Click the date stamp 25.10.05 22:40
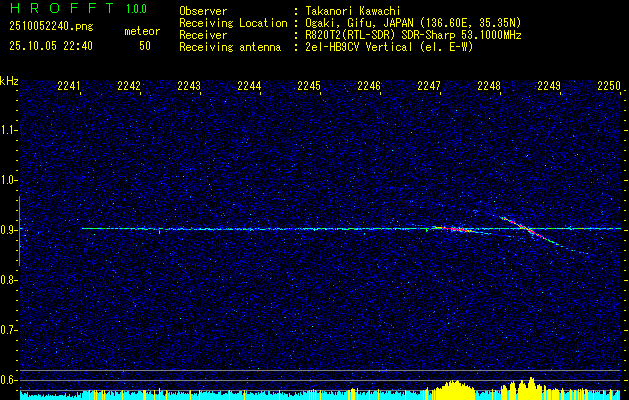Screen dimensions: 629x400 51,46
